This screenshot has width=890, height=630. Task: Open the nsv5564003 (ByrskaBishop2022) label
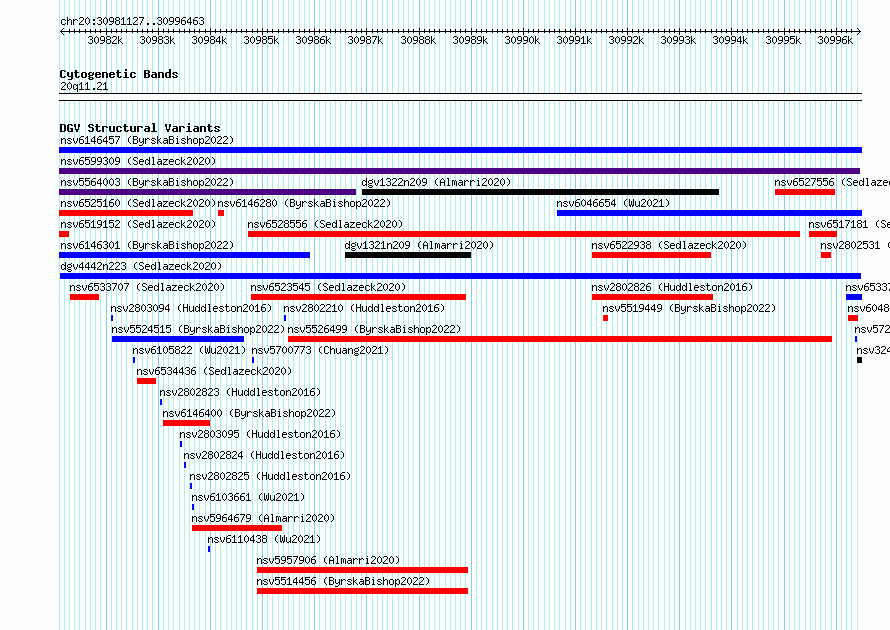[147, 182]
